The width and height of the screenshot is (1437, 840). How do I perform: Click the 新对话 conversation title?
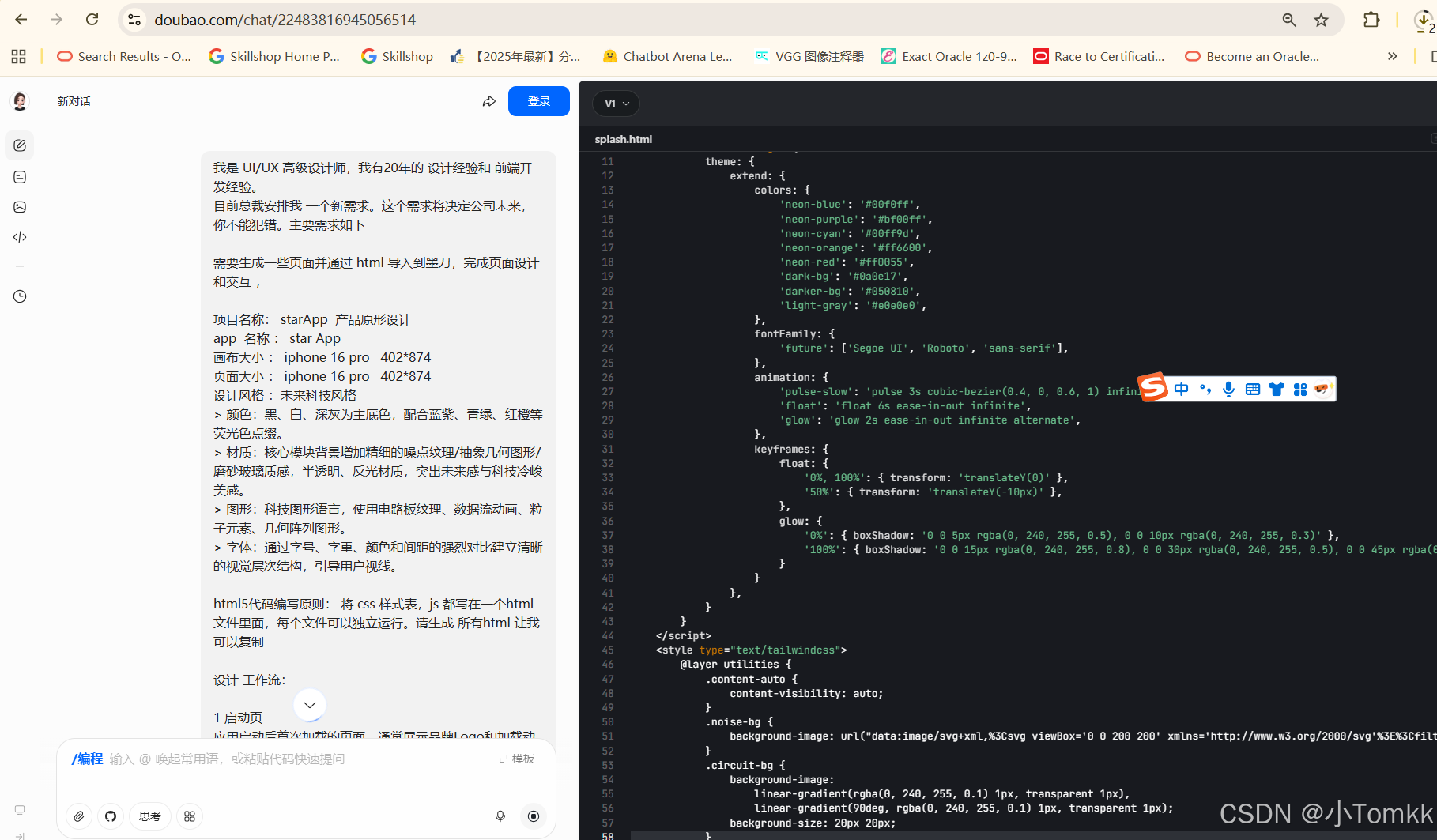pos(74,101)
